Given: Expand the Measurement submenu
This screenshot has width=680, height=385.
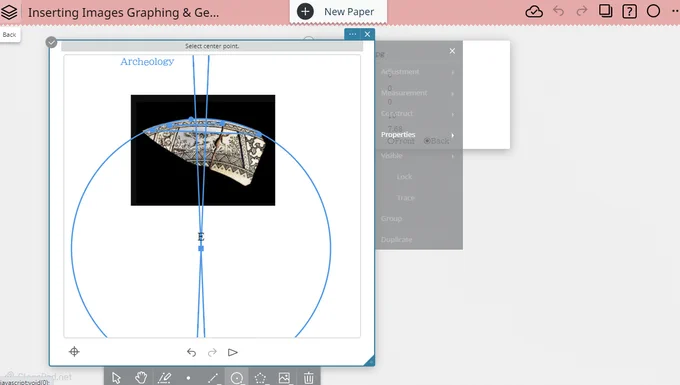Looking at the screenshot, I should point(418,93).
